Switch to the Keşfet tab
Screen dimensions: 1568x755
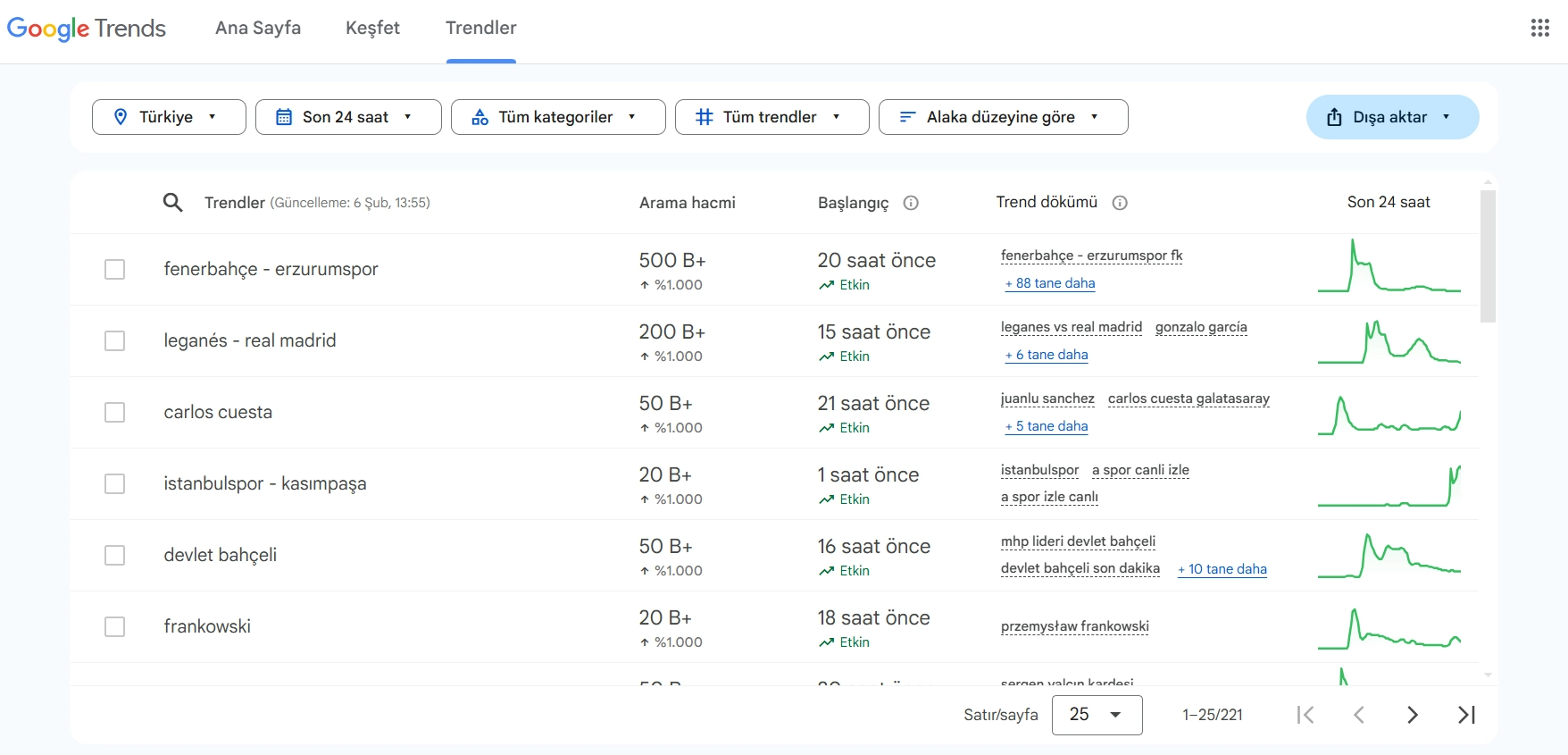[372, 28]
